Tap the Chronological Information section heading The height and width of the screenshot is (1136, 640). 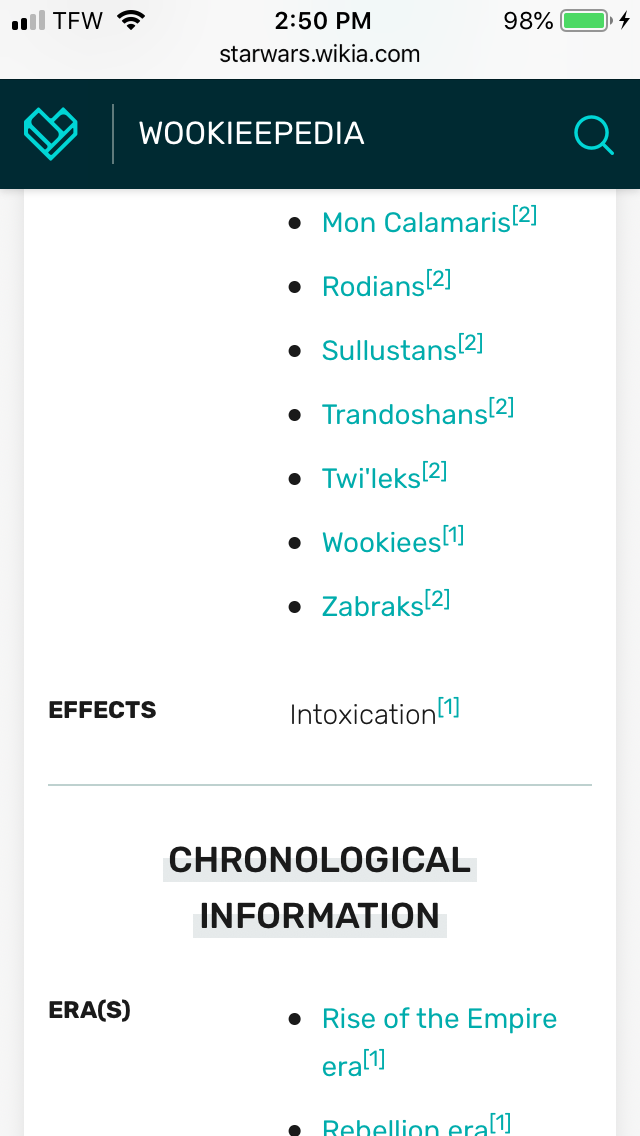coord(320,888)
